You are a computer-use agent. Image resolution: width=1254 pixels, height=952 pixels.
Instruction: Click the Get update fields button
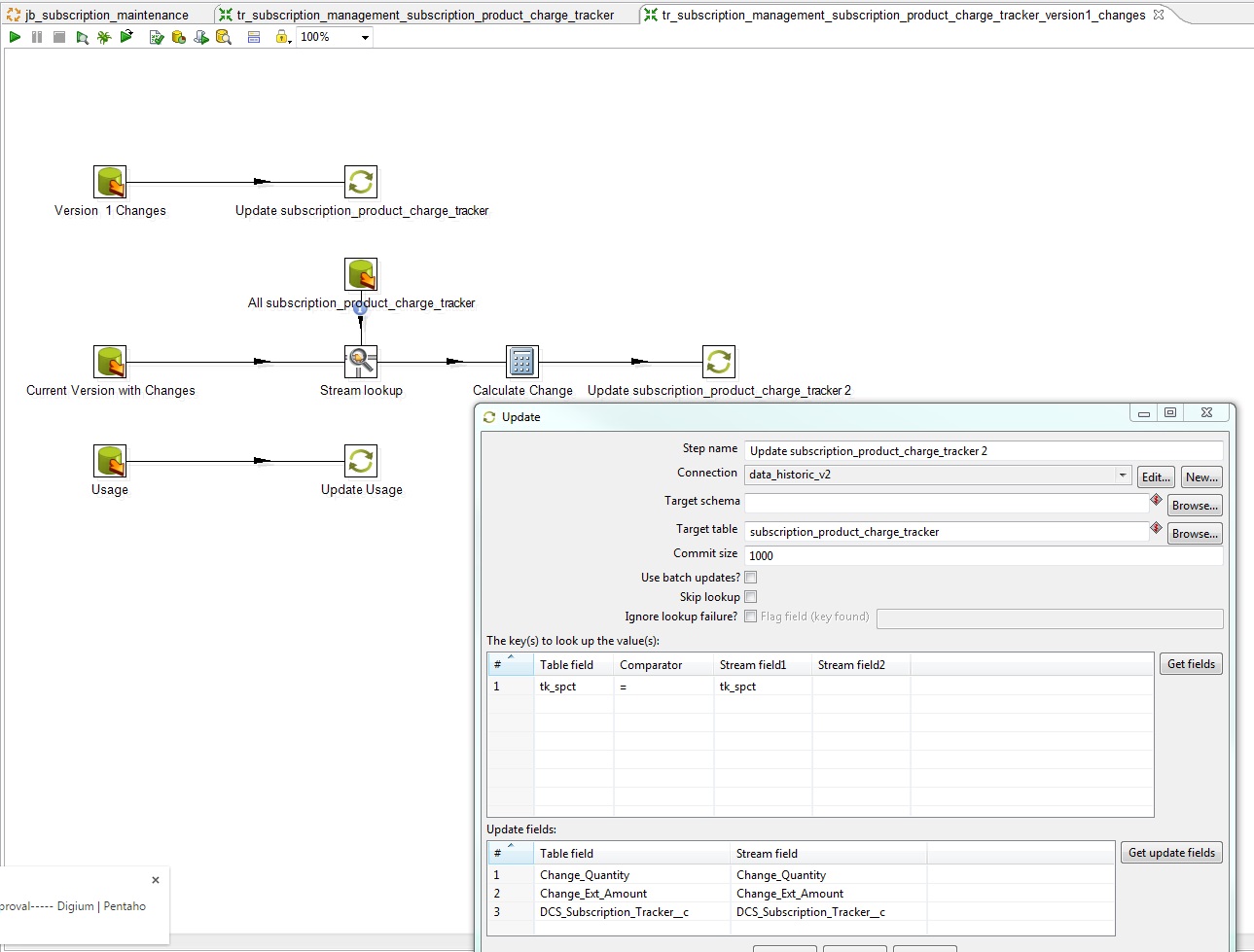(x=1171, y=853)
